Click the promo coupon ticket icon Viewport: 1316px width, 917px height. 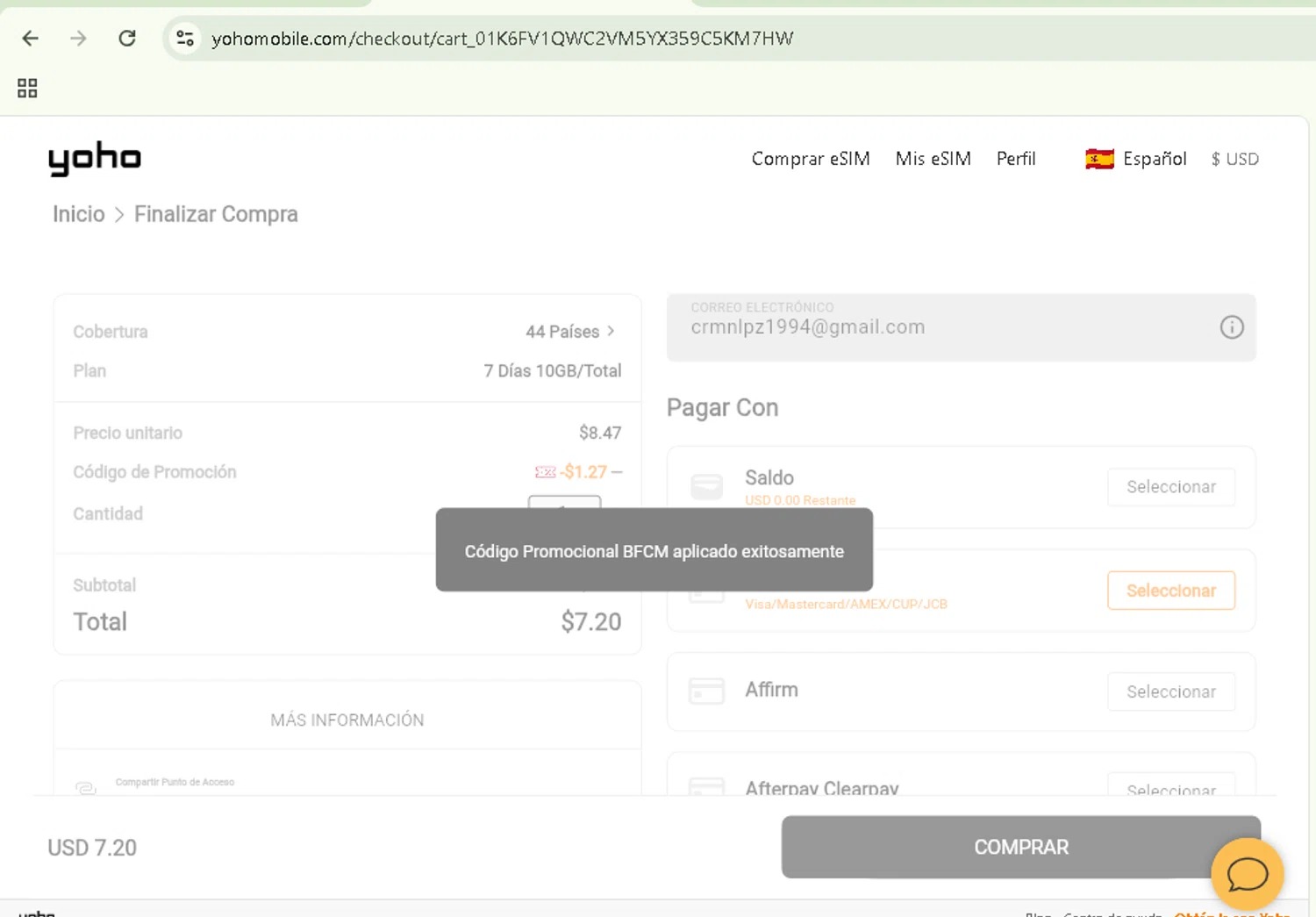click(x=545, y=472)
